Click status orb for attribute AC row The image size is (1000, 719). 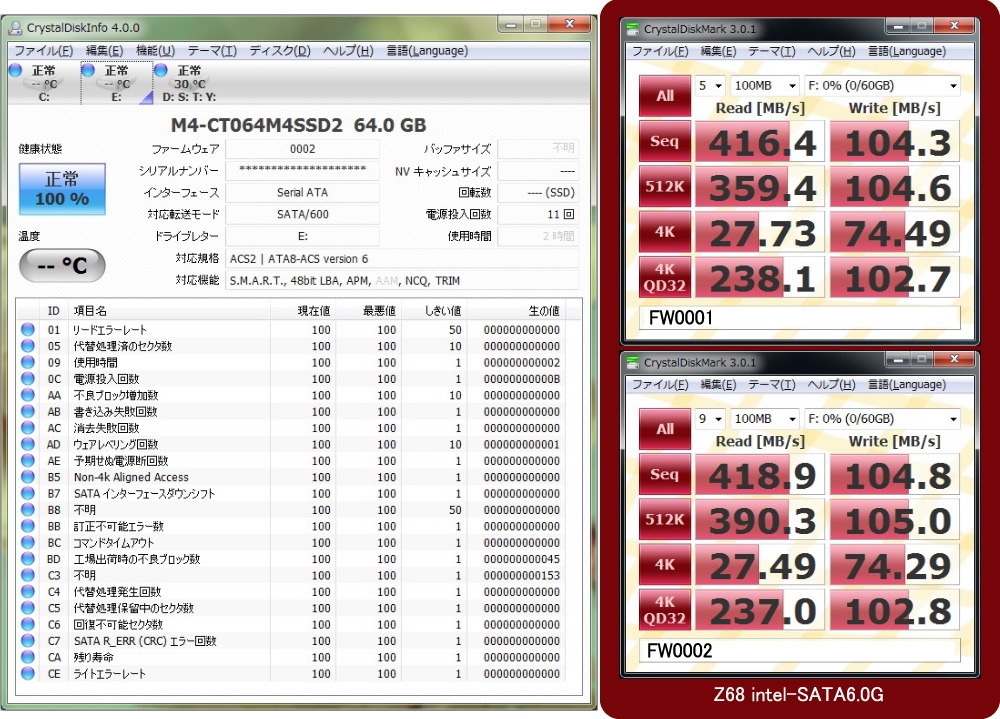coord(27,428)
